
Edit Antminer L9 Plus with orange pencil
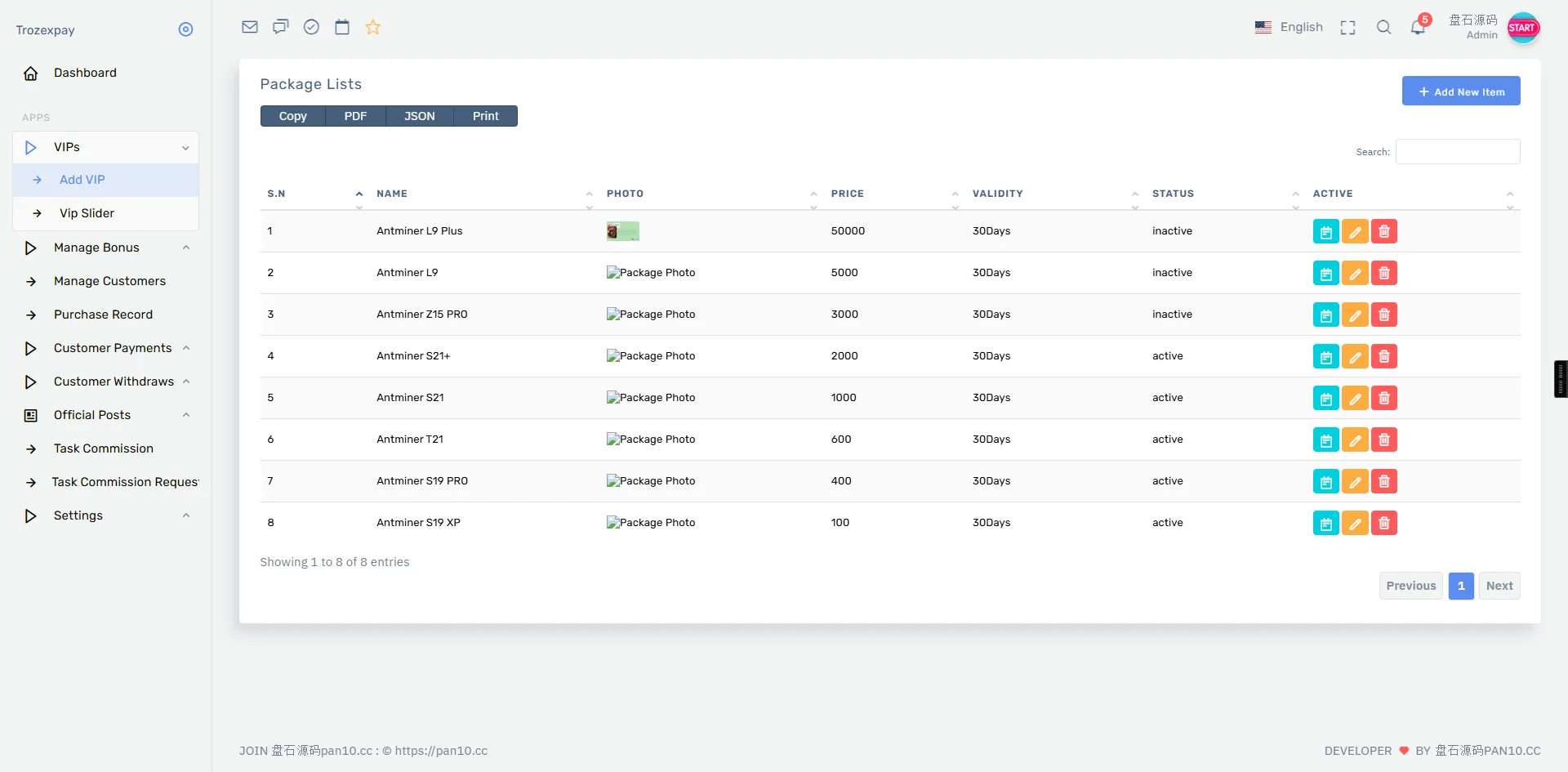1355,232
